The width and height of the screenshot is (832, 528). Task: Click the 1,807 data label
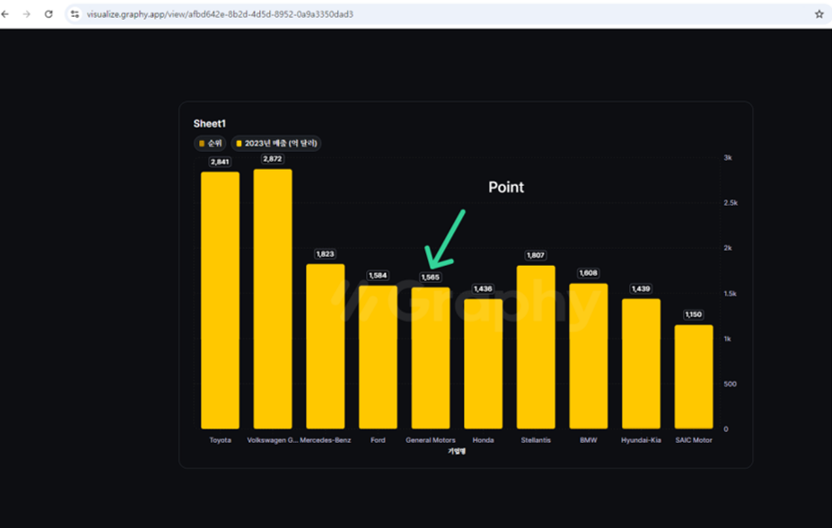coord(535,255)
